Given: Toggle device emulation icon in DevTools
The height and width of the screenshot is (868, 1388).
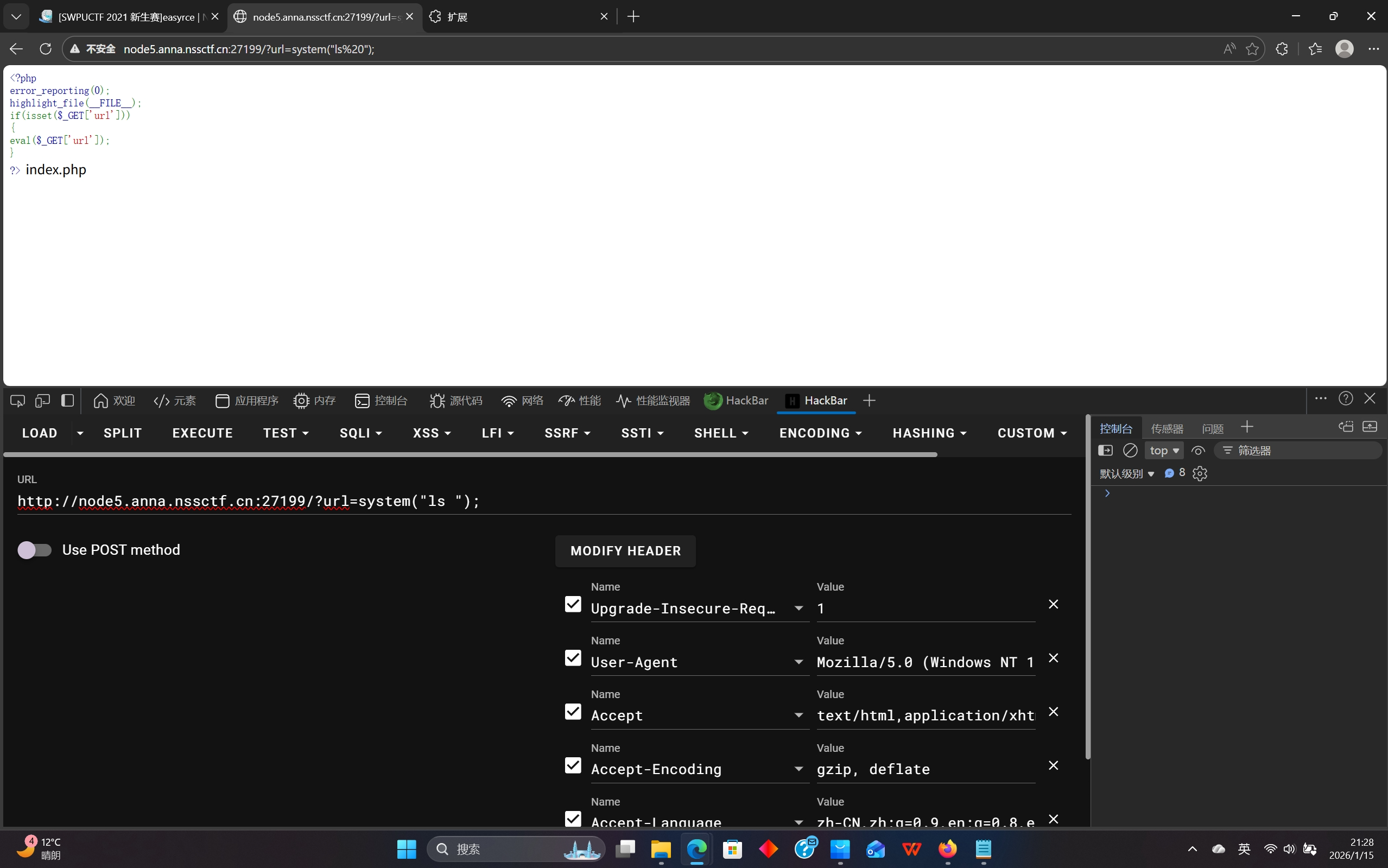Looking at the screenshot, I should (x=42, y=401).
